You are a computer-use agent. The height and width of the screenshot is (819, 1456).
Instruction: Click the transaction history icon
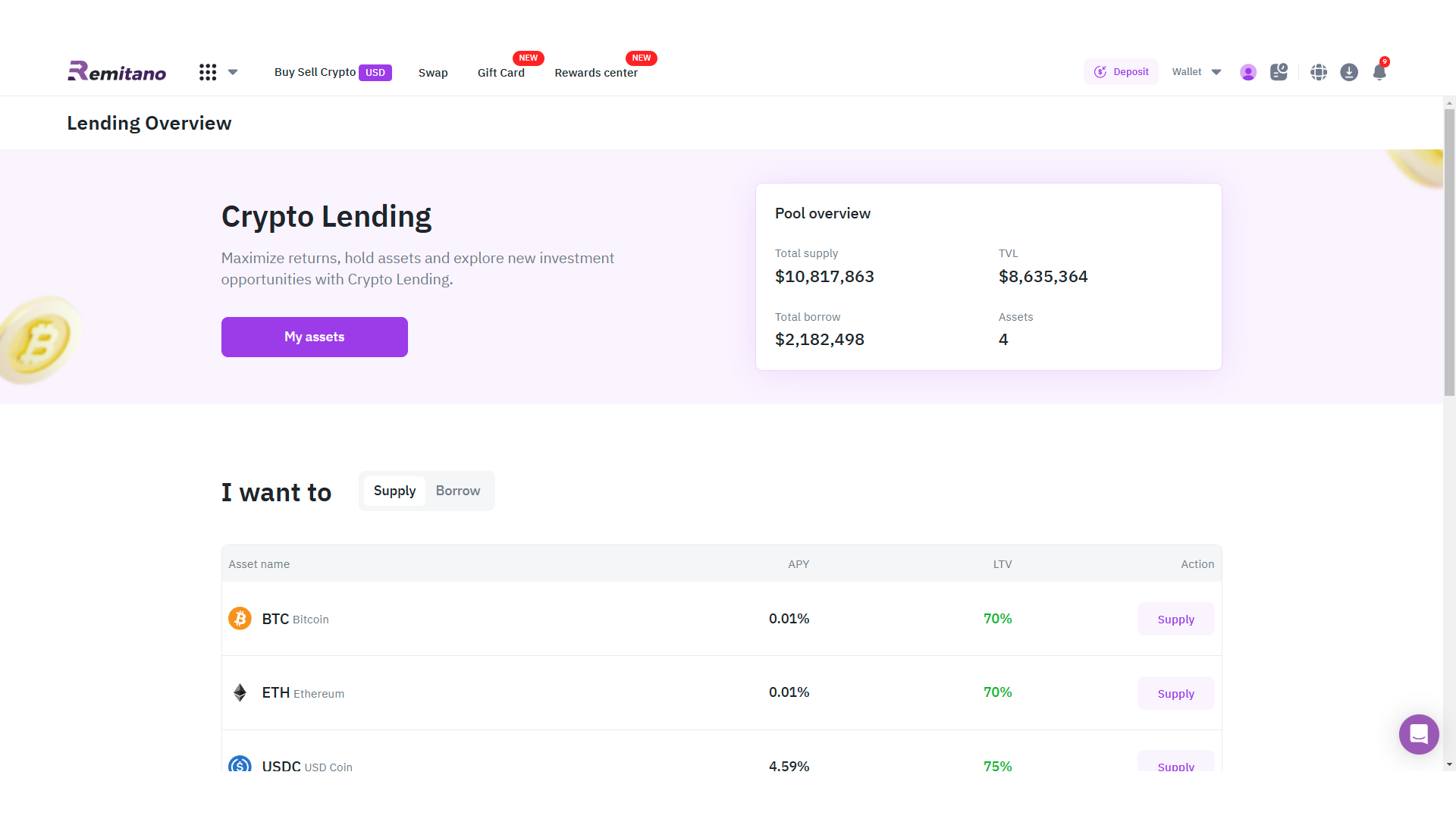coord(1279,72)
